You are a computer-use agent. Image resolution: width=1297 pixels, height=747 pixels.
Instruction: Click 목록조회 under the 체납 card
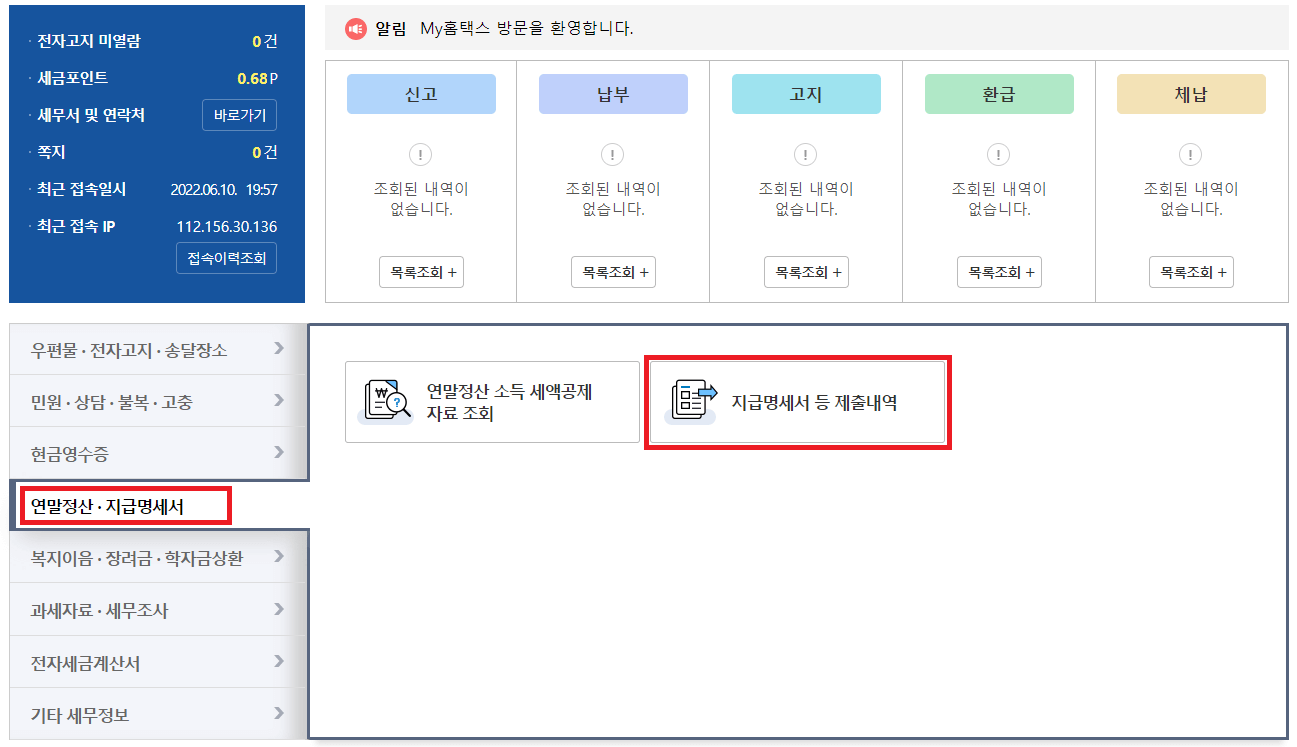click(x=1189, y=271)
